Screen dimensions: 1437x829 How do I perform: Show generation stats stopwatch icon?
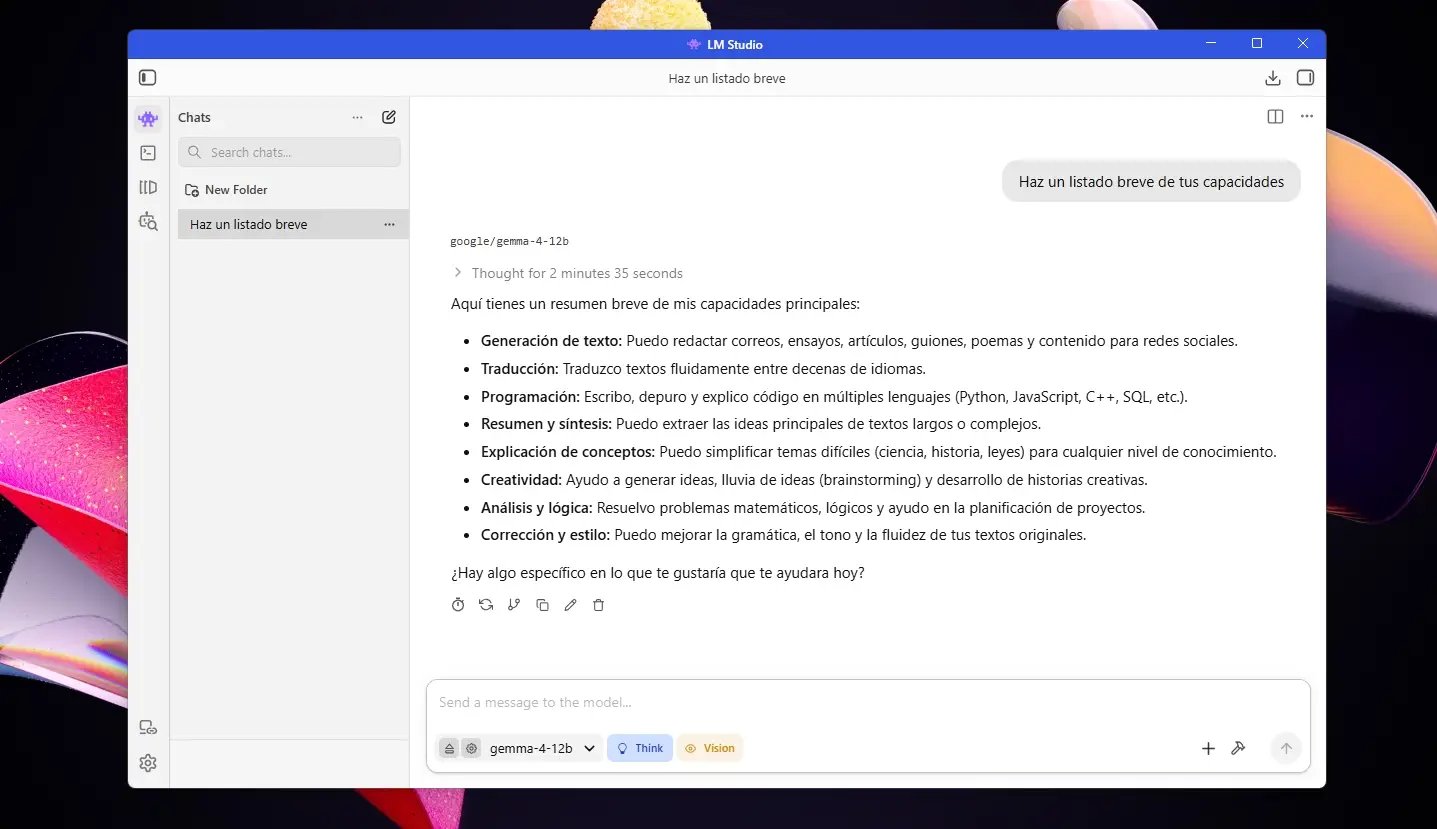click(458, 605)
